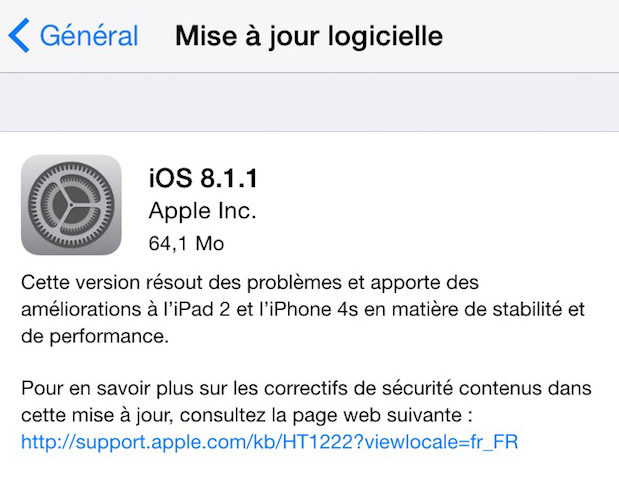Tap the blue back chevron arrow
The height and width of the screenshot is (500, 619).
point(19,35)
